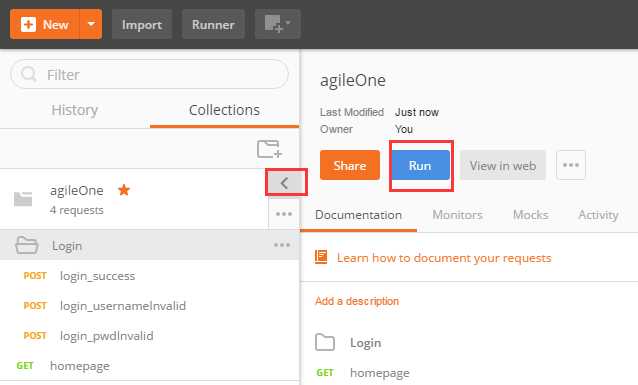The width and height of the screenshot is (638, 385).
Task: Open Learn how to document your requests
Action: click(444, 258)
